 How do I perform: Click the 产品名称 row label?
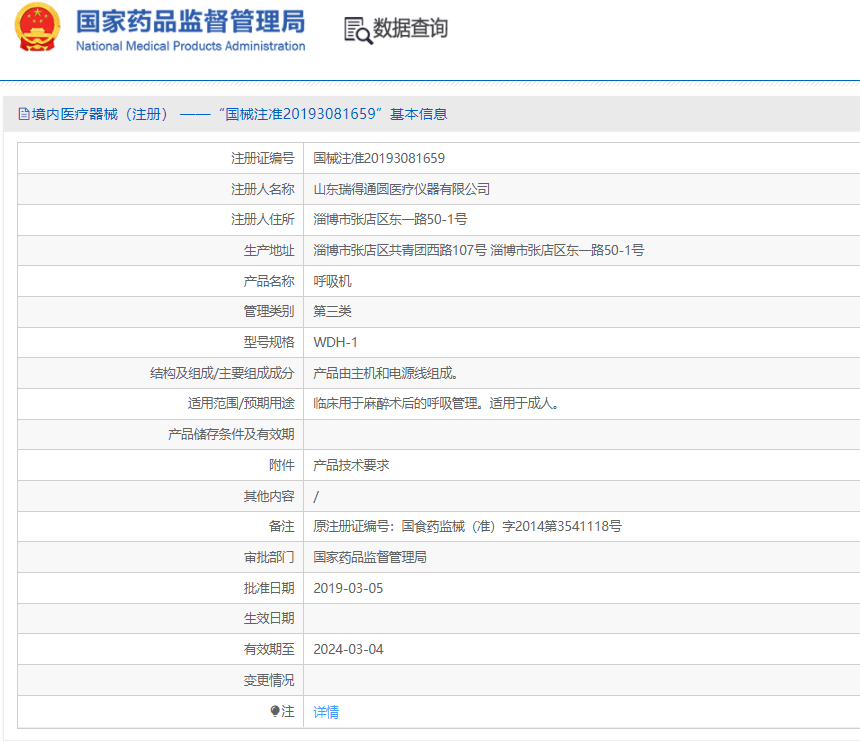pos(269,281)
